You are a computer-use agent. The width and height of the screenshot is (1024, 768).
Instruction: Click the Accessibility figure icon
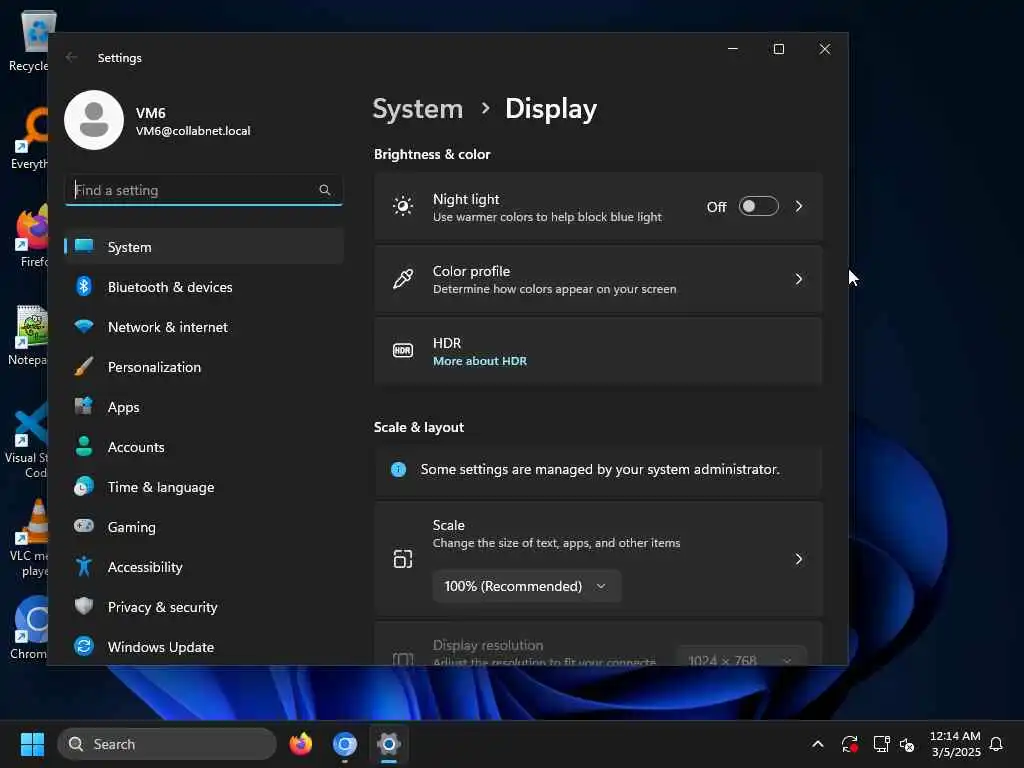click(84, 566)
